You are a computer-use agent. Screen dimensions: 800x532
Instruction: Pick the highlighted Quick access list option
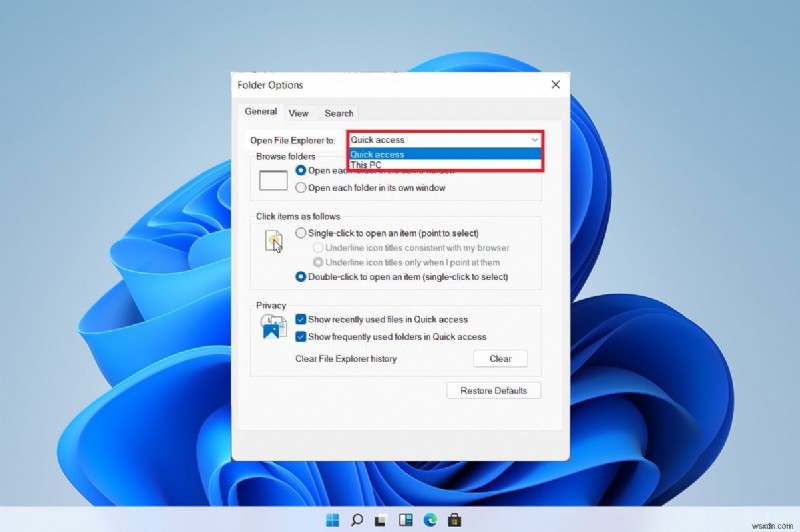[x=445, y=154]
